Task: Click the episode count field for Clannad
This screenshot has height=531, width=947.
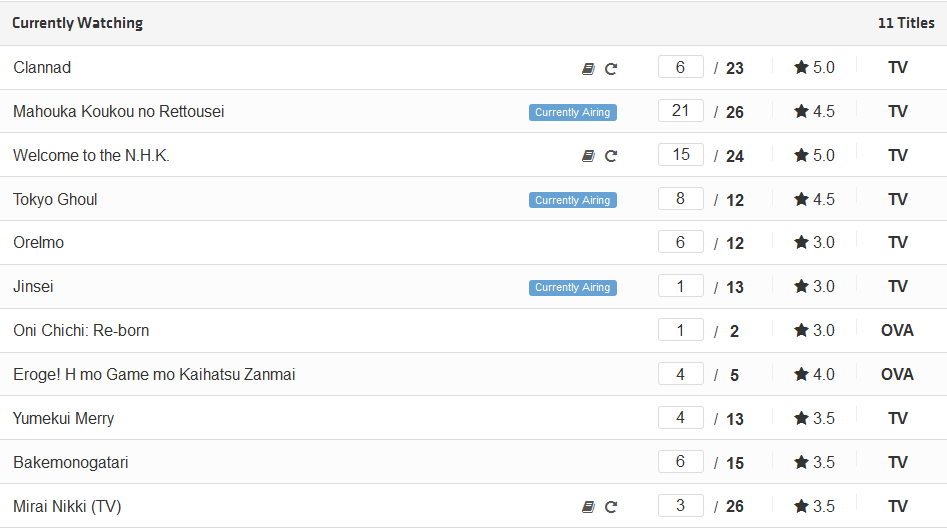Action: pos(681,67)
